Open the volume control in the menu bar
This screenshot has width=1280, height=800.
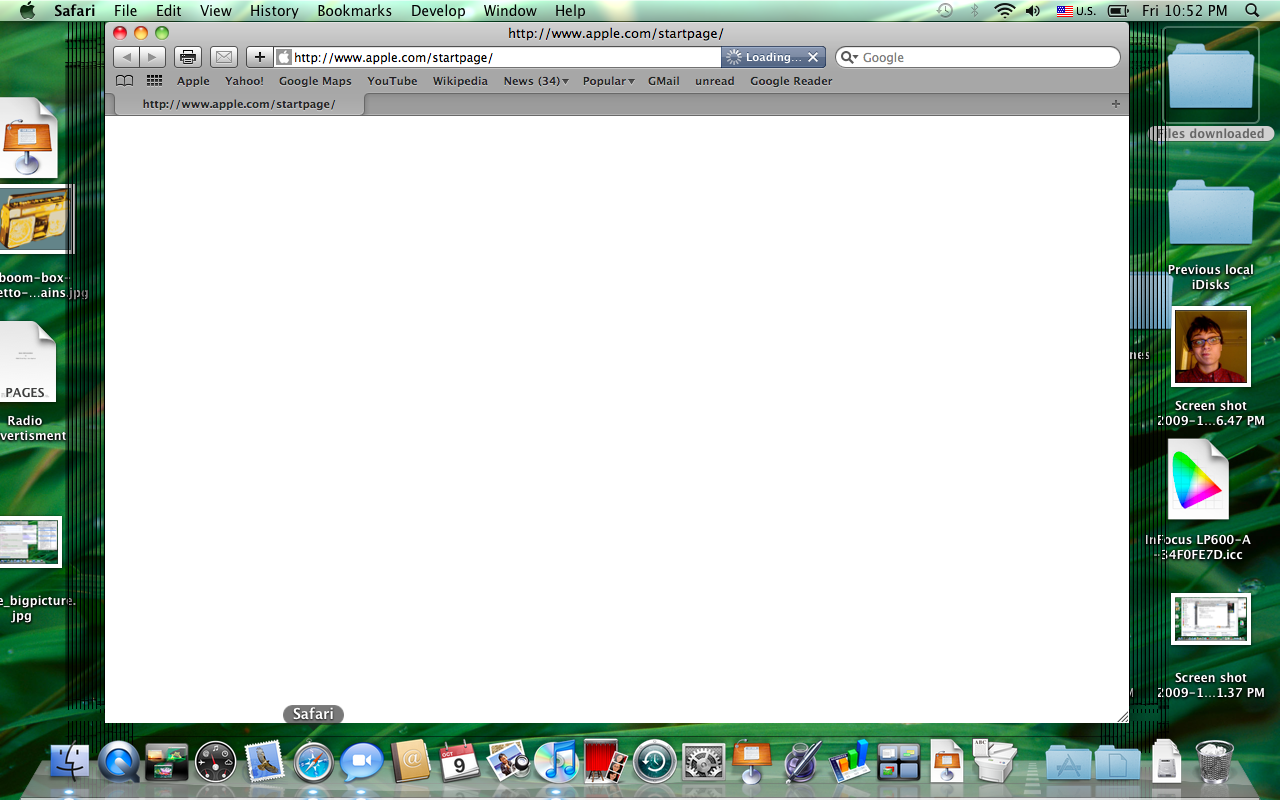(x=1033, y=11)
